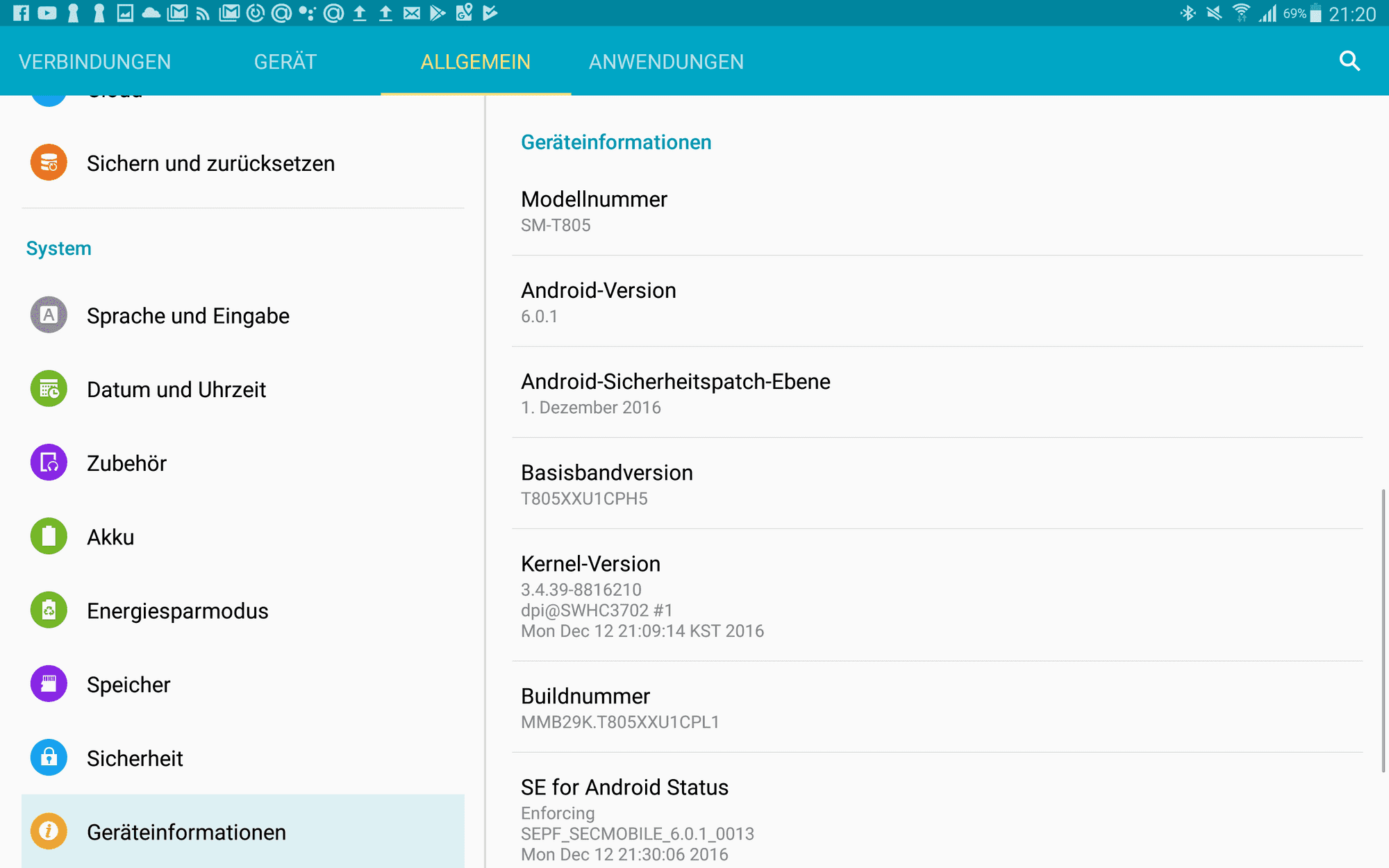The width and height of the screenshot is (1389, 868).
Task: Tap the Speicher SD card icon
Action: (x=49, y=684)
